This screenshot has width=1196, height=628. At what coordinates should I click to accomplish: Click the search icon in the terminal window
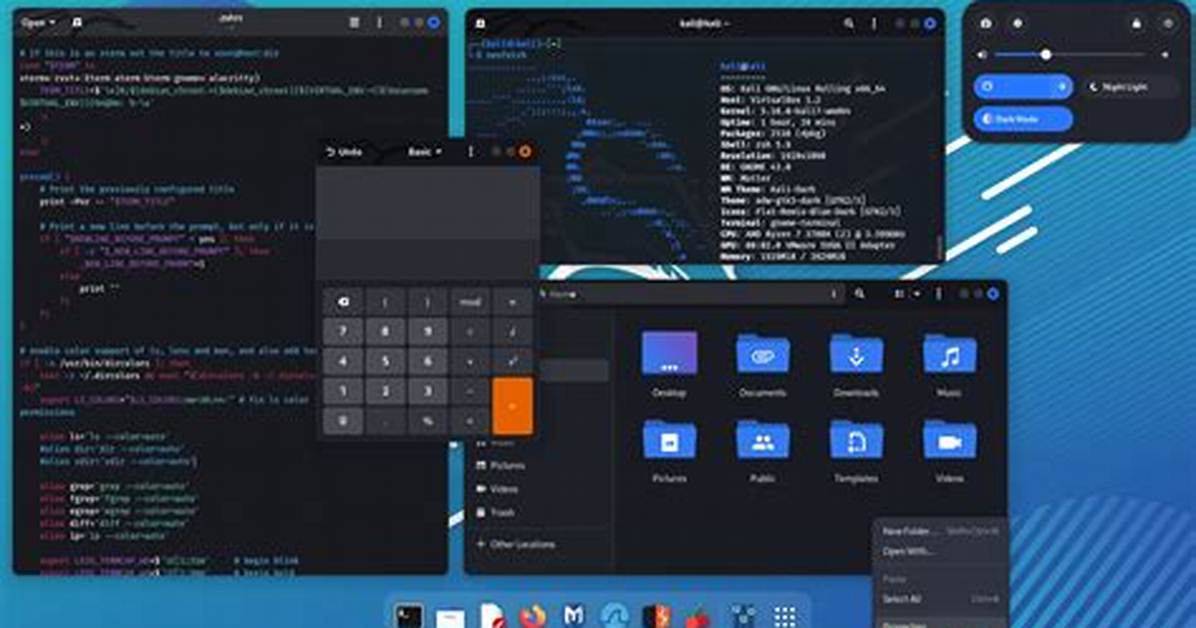tap(848, 24)
